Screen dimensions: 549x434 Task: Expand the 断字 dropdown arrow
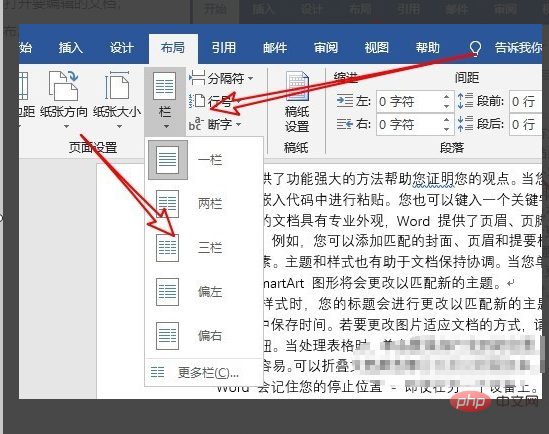[x=238, y=124]
